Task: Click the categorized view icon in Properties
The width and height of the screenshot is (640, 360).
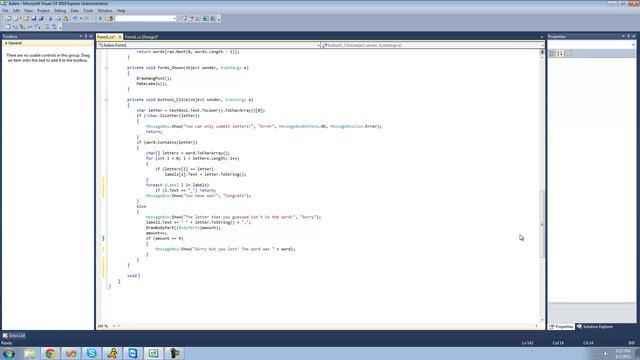Action: pyautogui.click(x=552, y=53)
